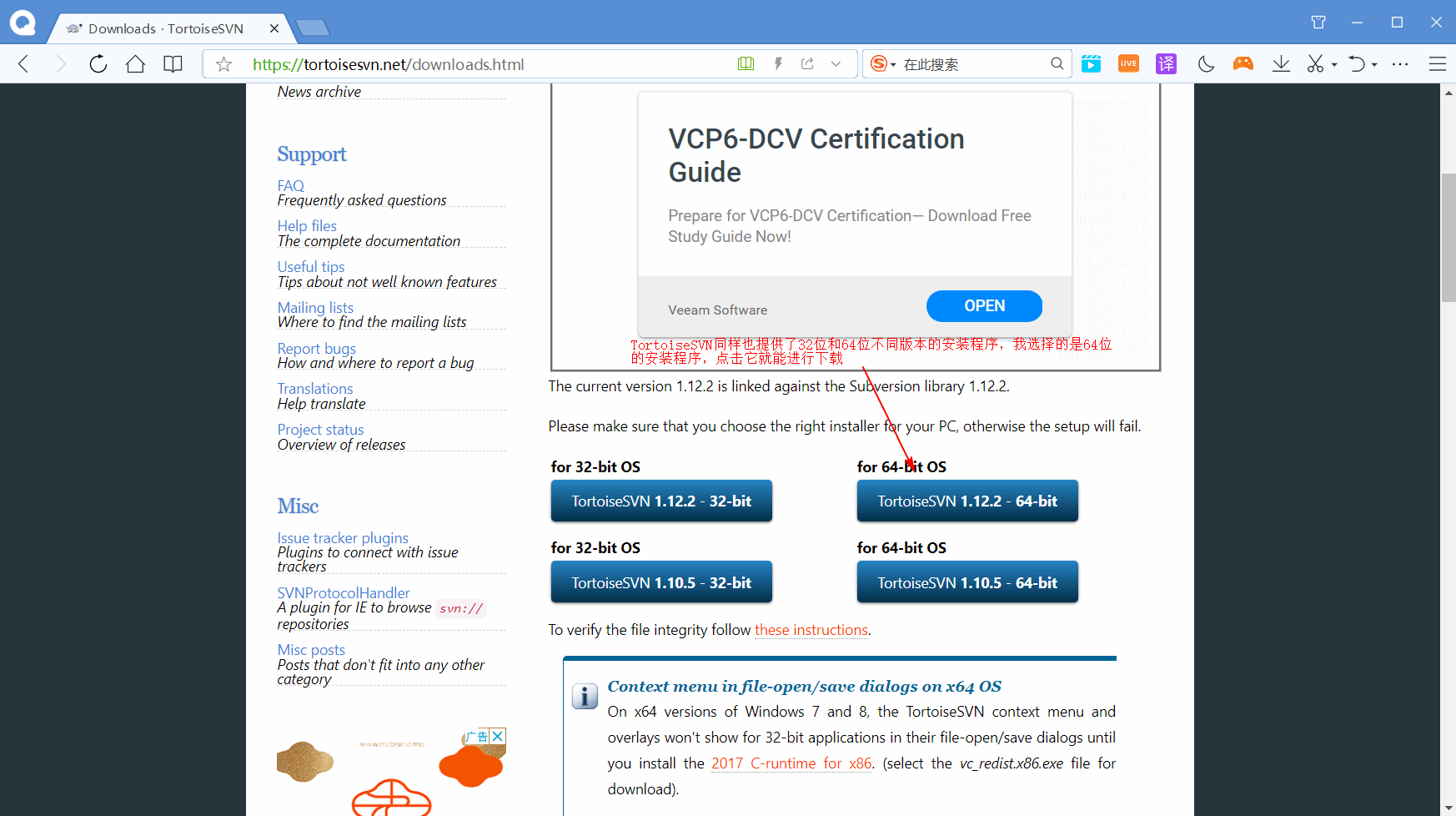Close the sidebar advertisement
1456x816 pixels.
coord(498,736)
